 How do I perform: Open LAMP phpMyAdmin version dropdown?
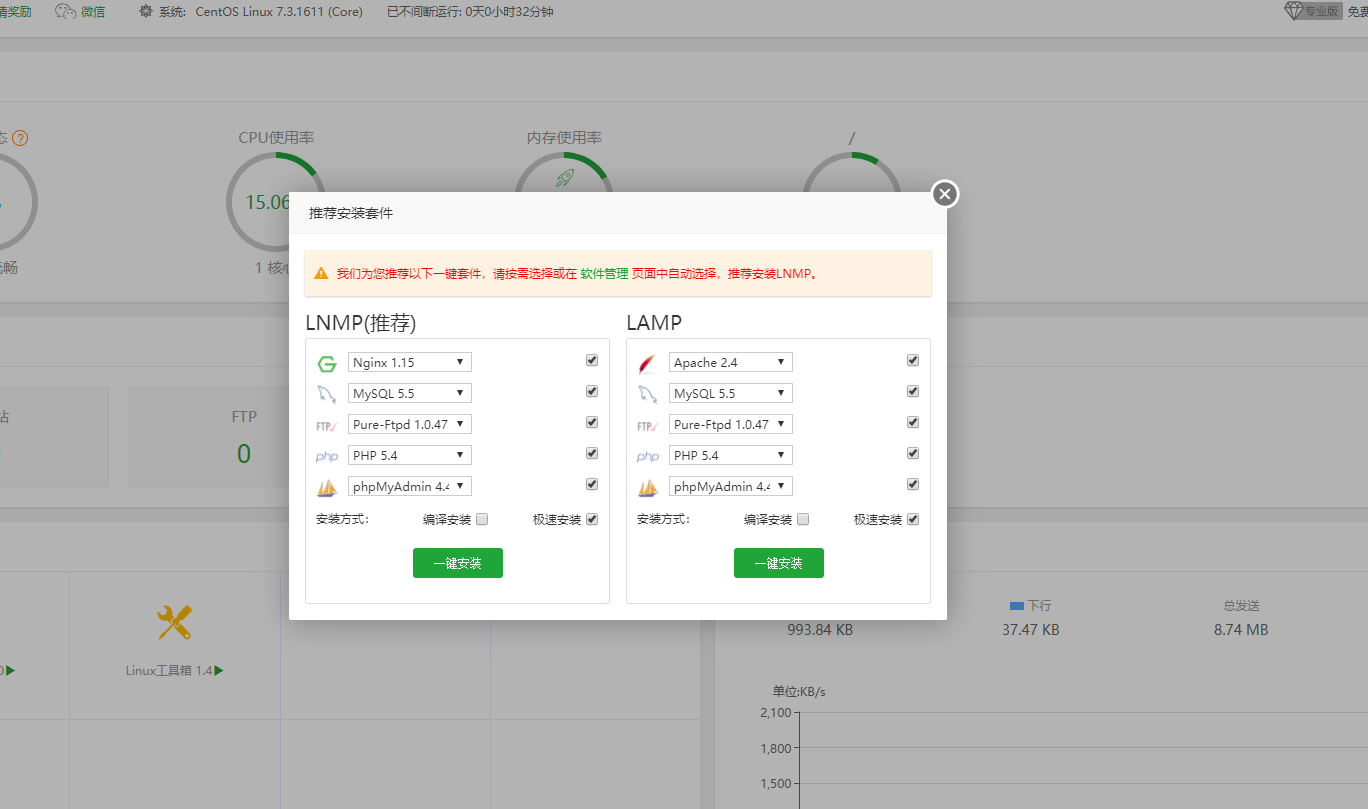(x=731, y=486)
